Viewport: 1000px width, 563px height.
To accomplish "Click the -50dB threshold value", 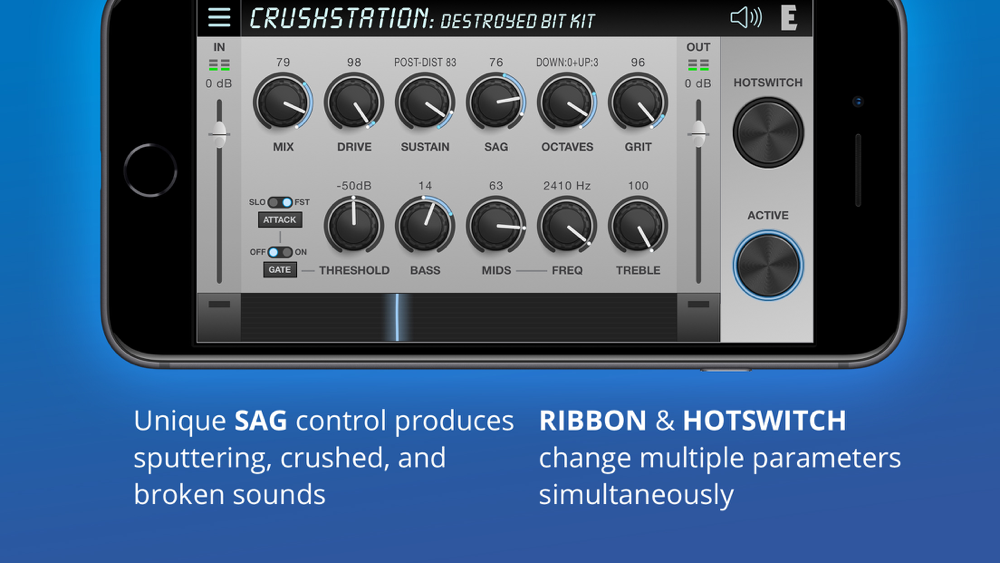I will 354,186.
